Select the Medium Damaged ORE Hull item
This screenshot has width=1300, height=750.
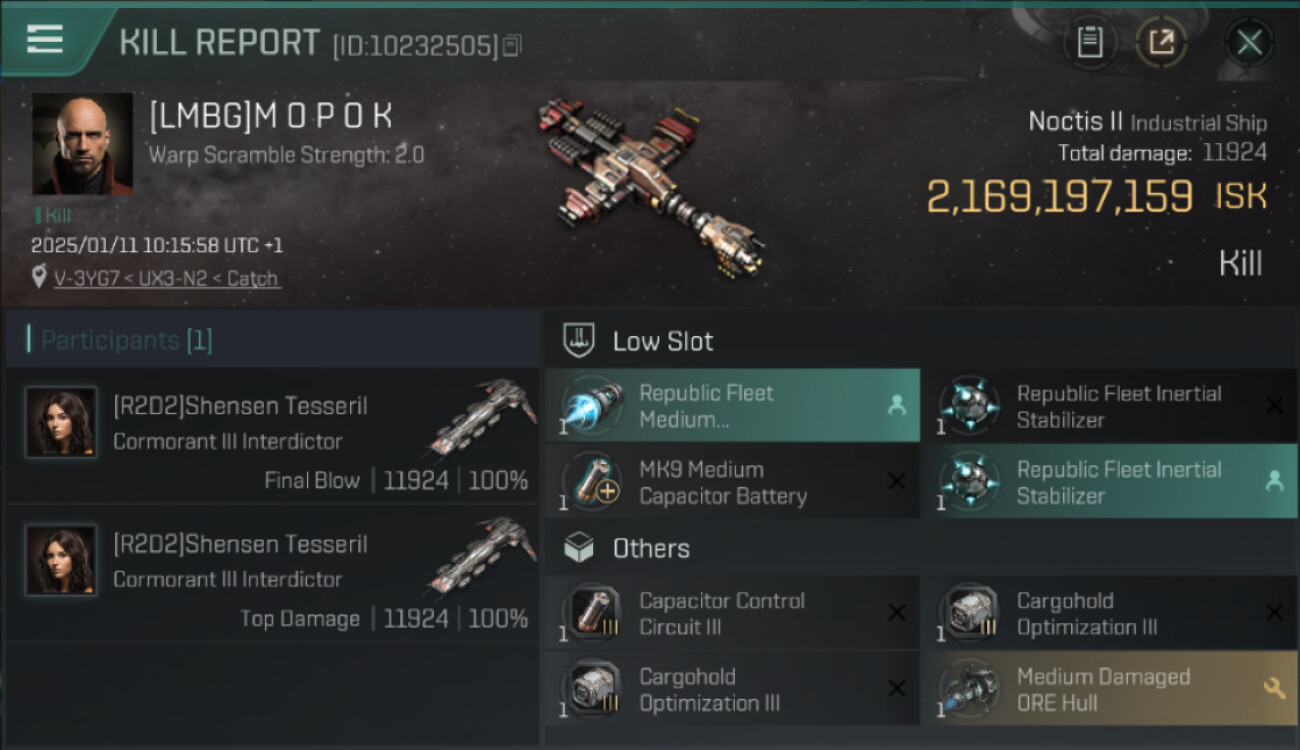(1110, 689)
